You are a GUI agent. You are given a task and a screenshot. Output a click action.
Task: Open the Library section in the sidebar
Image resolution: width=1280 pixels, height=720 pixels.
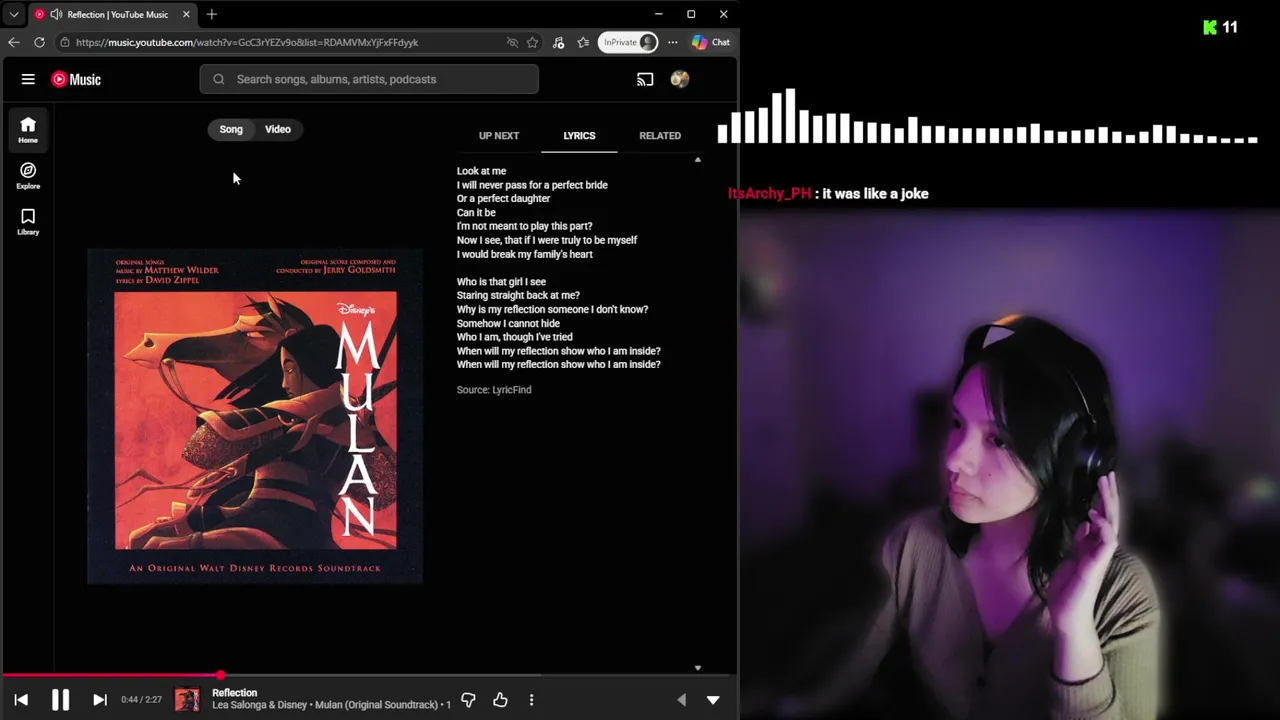28,221
